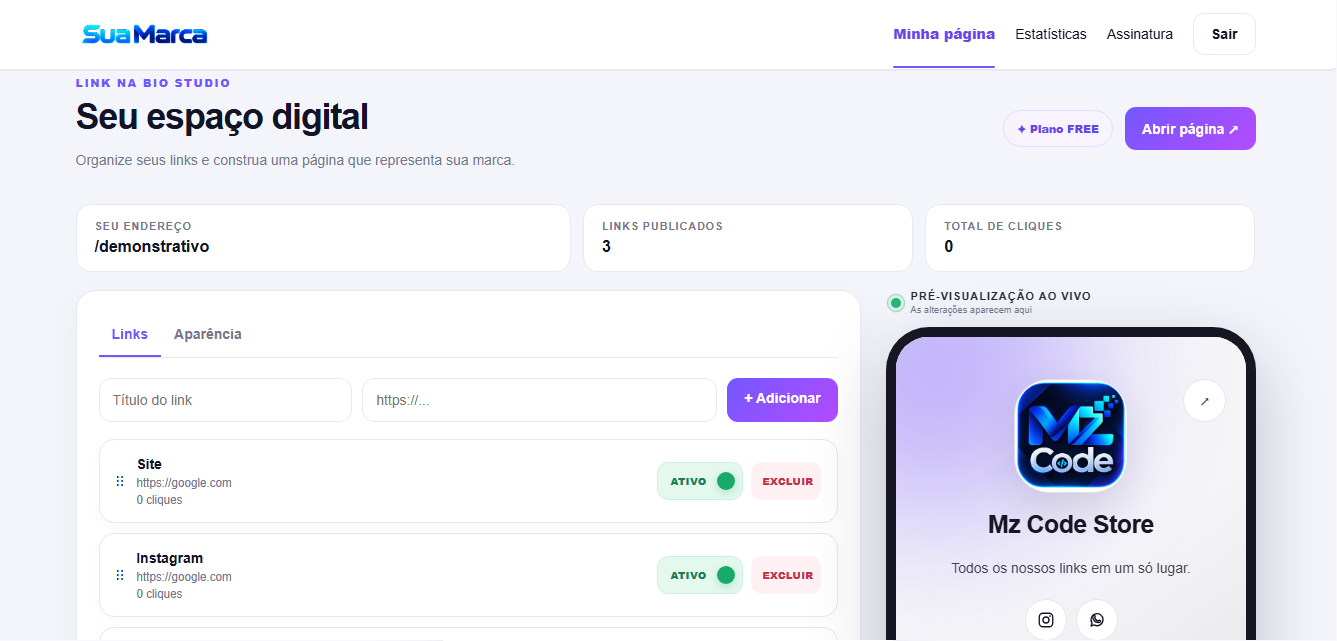Screen dimensions: 1337x641
Task: Switch to the Links tab
Action: point(130,334)
